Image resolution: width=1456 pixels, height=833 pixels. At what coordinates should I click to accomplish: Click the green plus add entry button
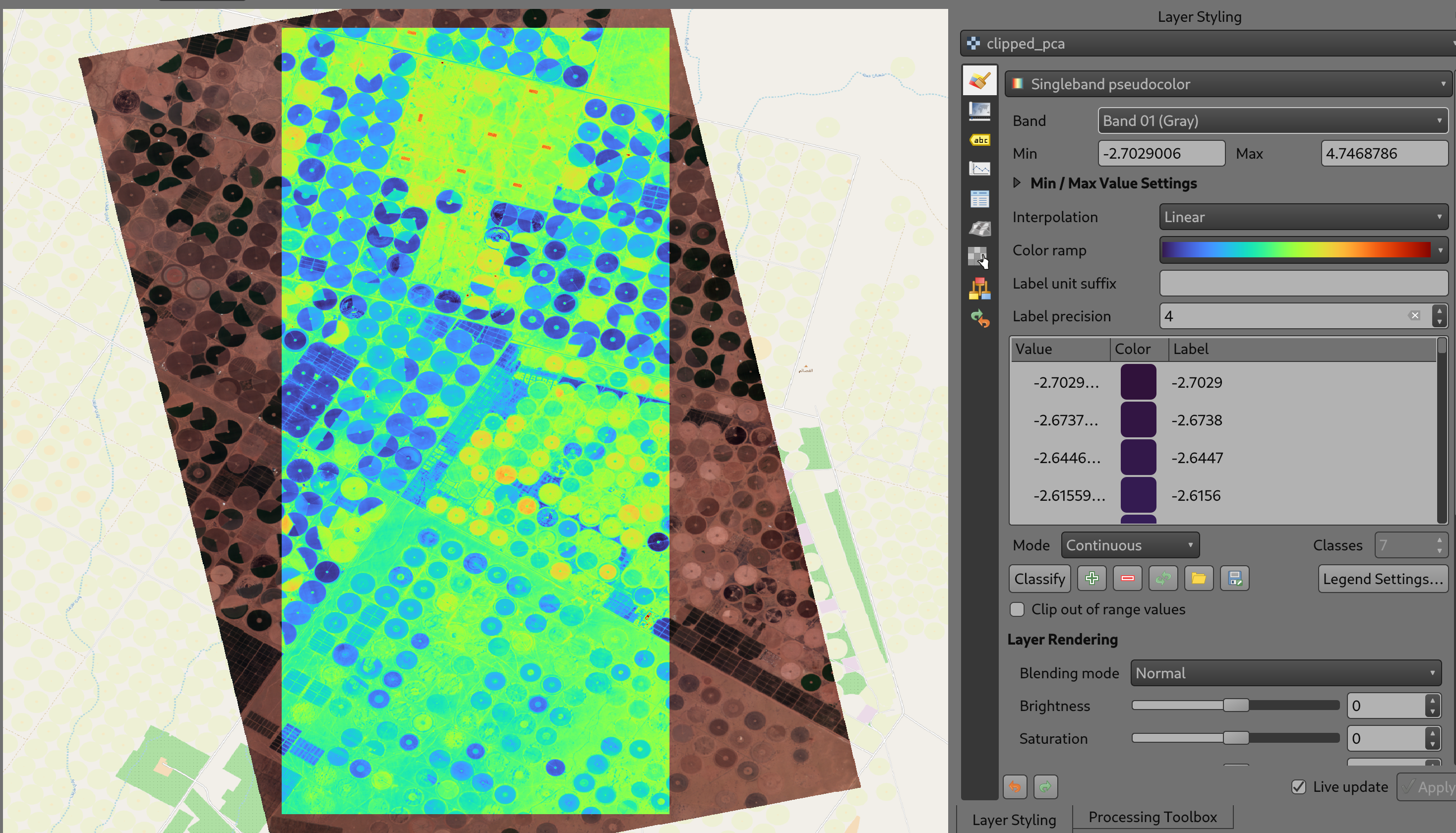click(1091, 579)
